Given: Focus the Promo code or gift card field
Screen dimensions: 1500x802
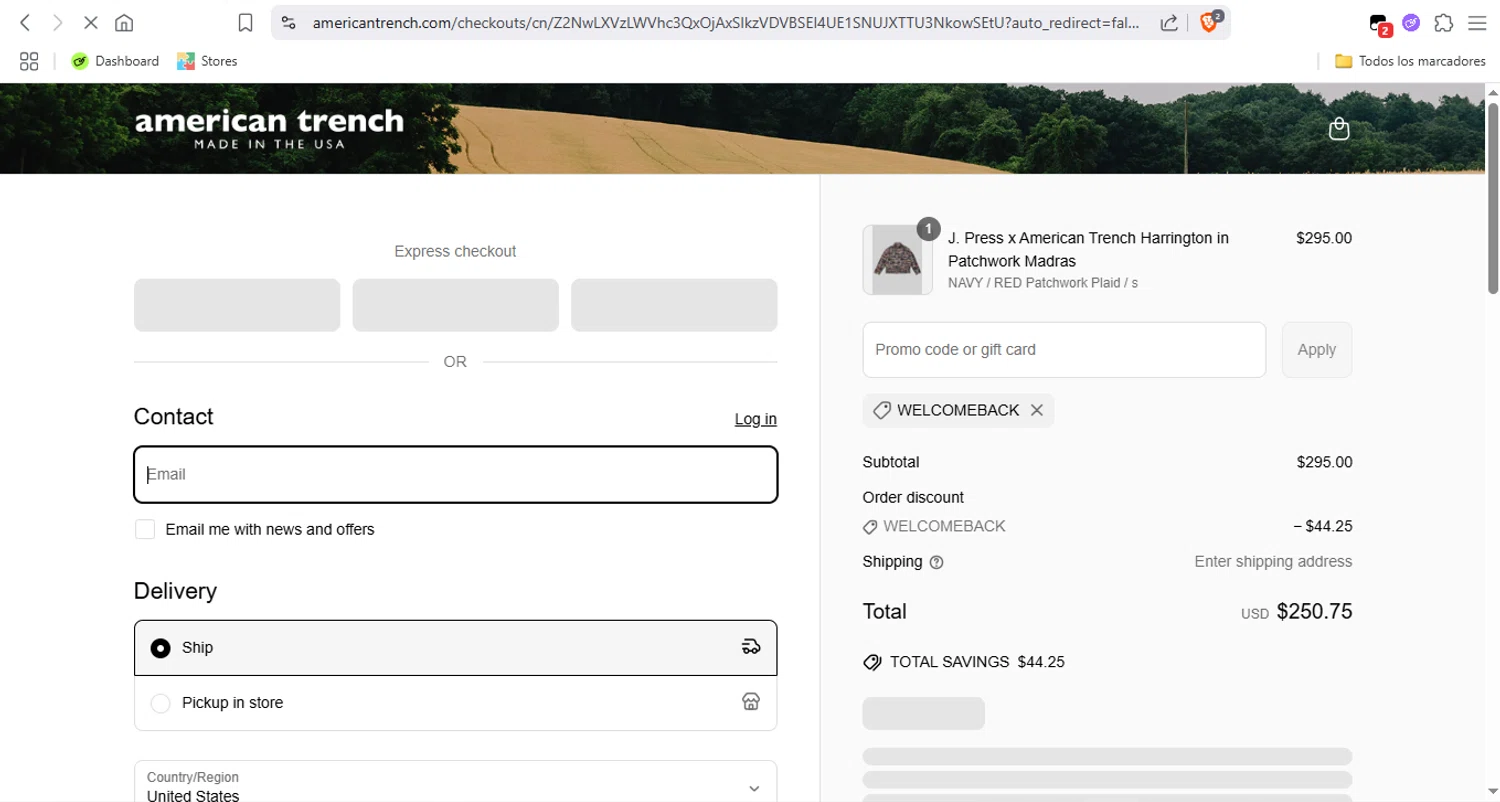Looking at the screenshot, I should 1064,349.
